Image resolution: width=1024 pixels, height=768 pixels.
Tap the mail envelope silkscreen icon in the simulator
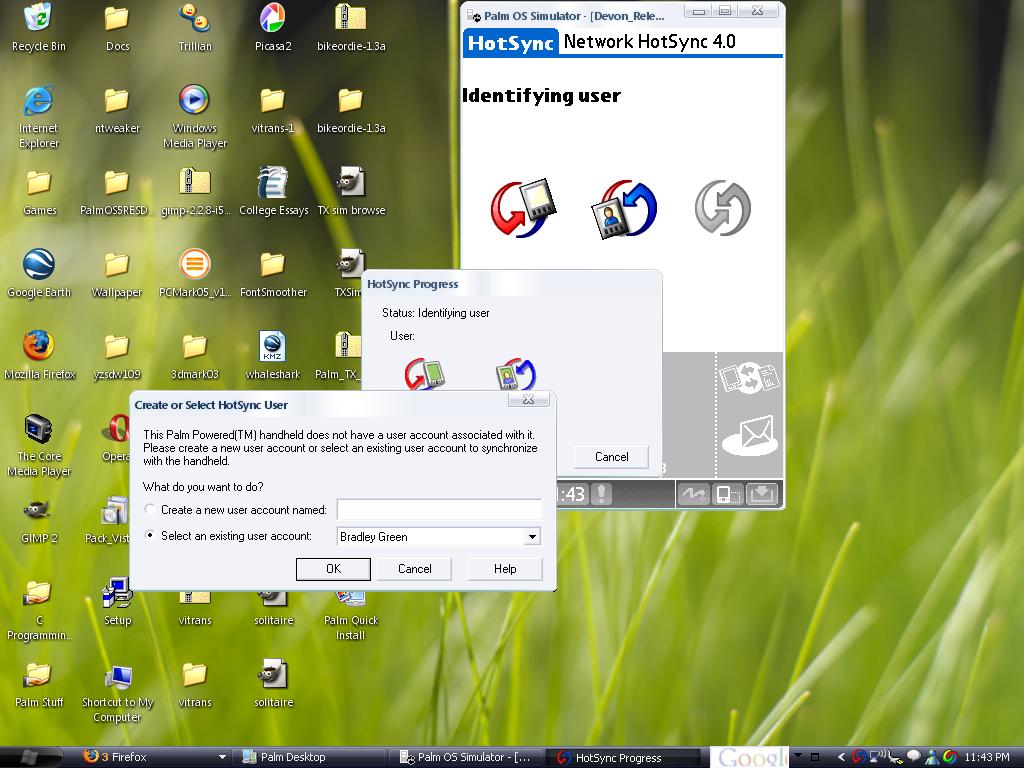(750, 435)
